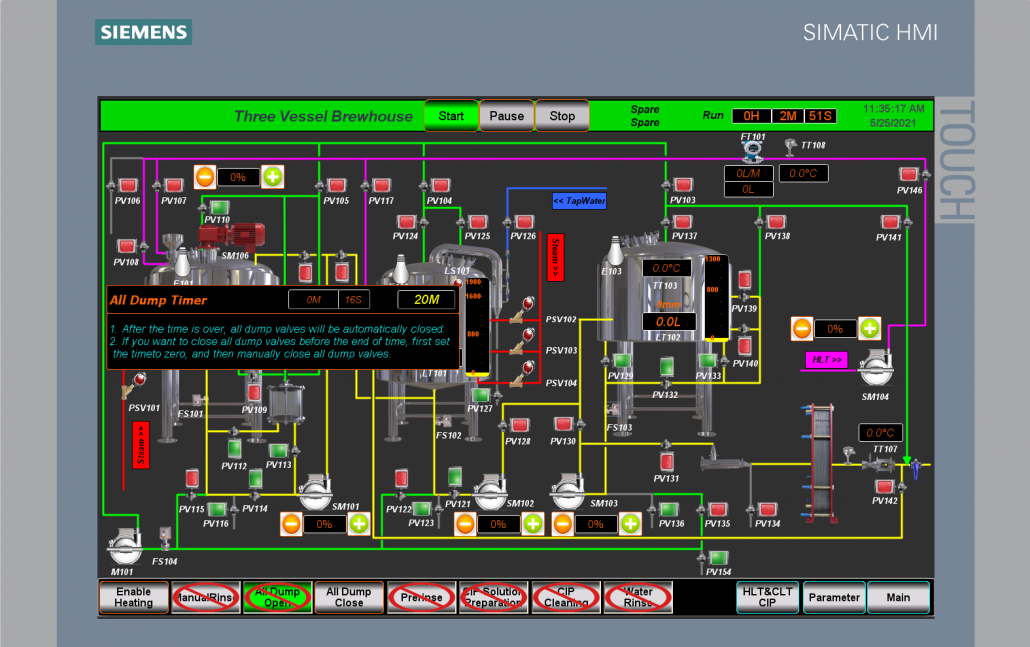Activate the All Dump Open button

coord(277,597)
